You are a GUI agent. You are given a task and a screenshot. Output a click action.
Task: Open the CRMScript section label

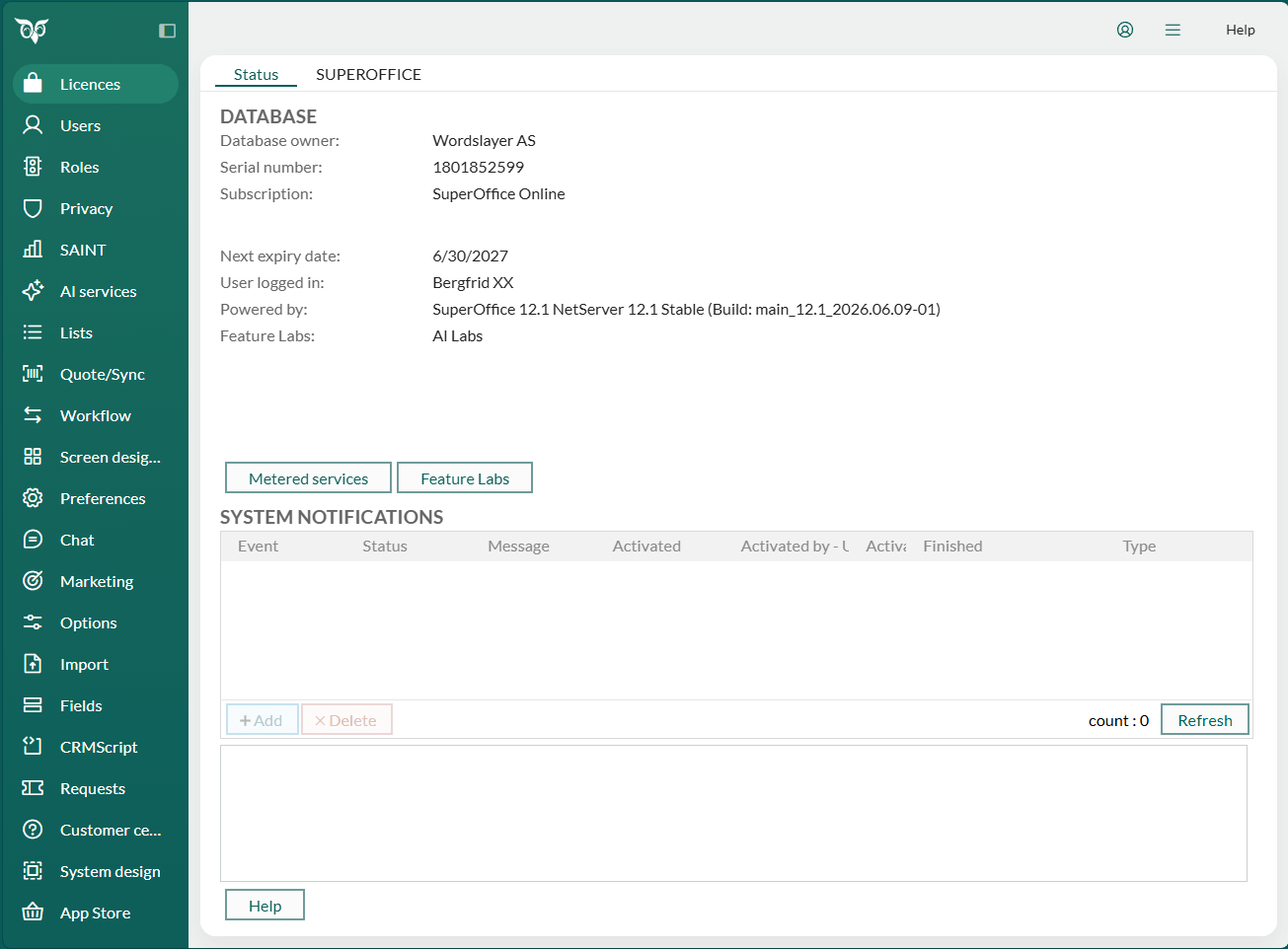point(99,748)
